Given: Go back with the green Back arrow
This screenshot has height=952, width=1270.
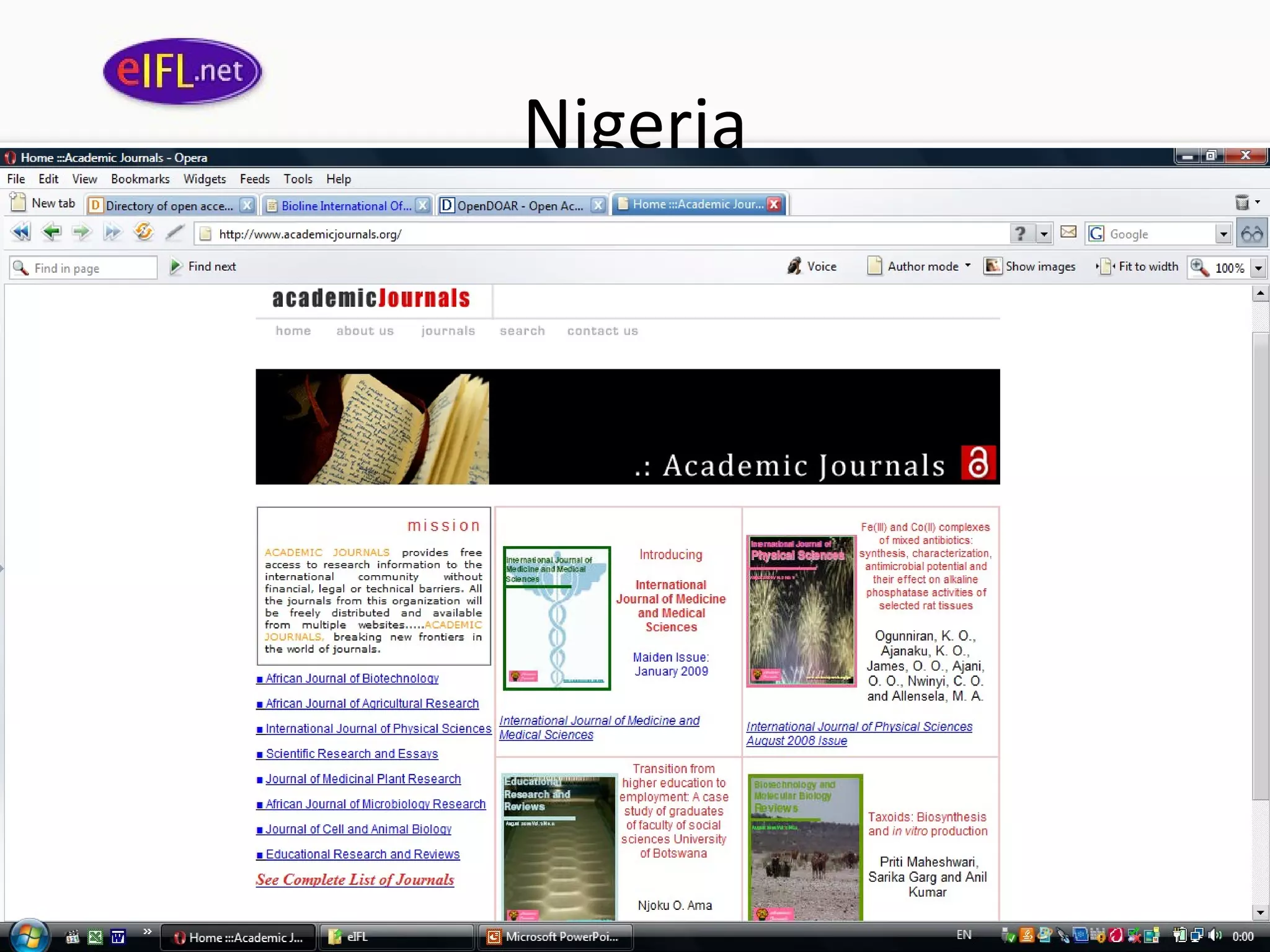Looking at the screenshot, I should [51, 232].
